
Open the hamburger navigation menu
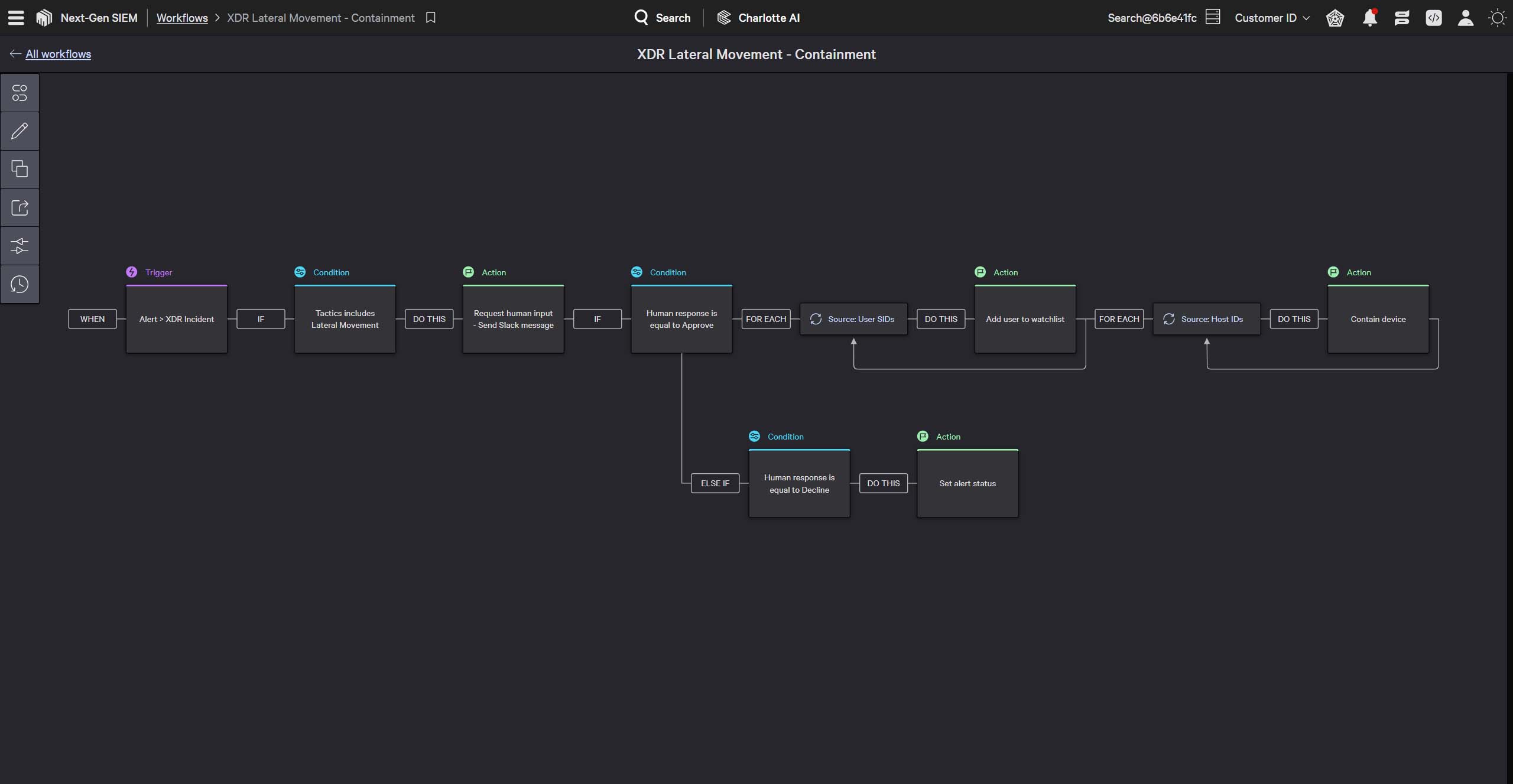(x=15, y=18)
